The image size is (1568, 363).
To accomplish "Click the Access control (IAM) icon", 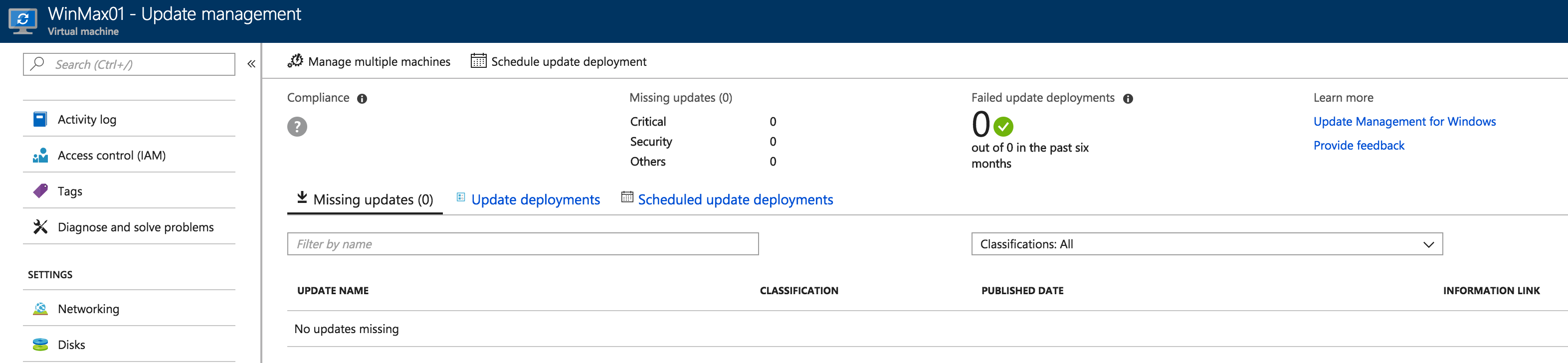I will pos(40,155).
